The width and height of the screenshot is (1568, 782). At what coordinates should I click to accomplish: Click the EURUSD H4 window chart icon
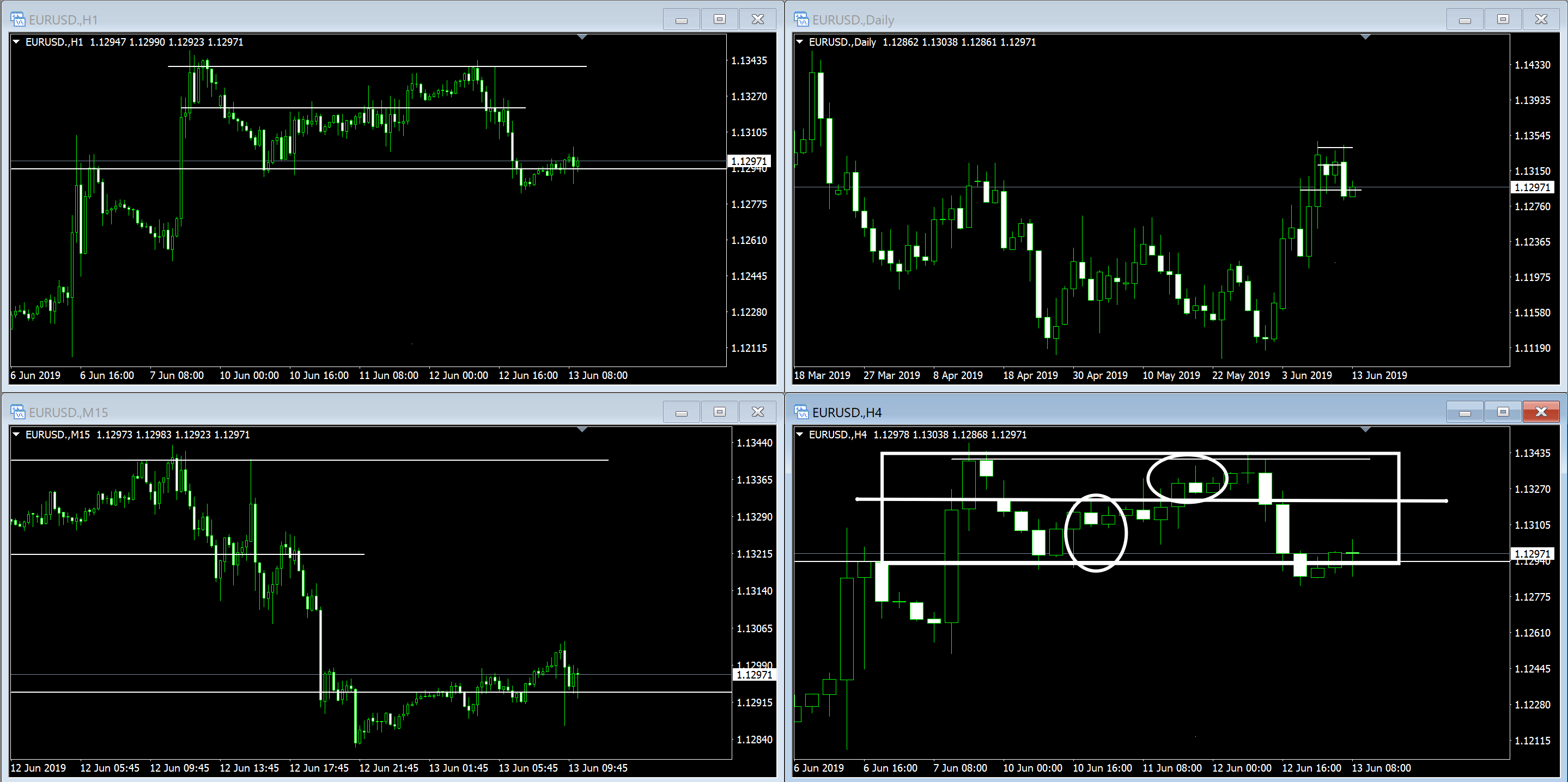(x=801, y=412)
